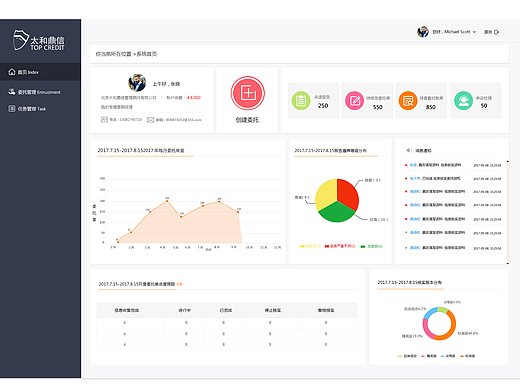Click the logout icon in the top right

[x=496, y=32]
